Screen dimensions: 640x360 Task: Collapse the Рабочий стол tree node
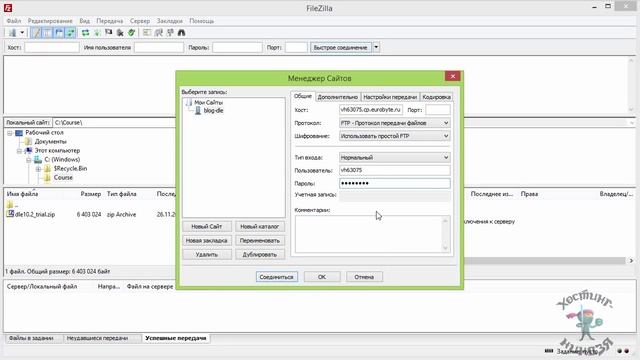pyautogui.click(x=10, y=133)
